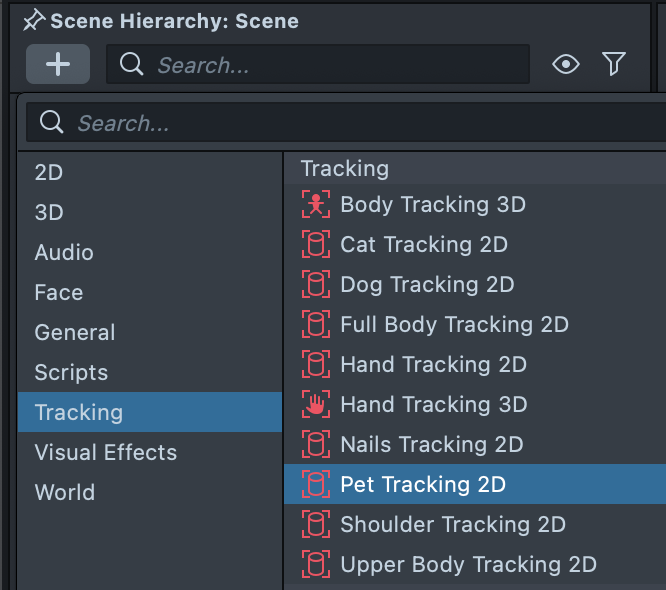The height and width of the screenshot is (590, 666).
Task: Select the Face category
Action: (59, 293)
